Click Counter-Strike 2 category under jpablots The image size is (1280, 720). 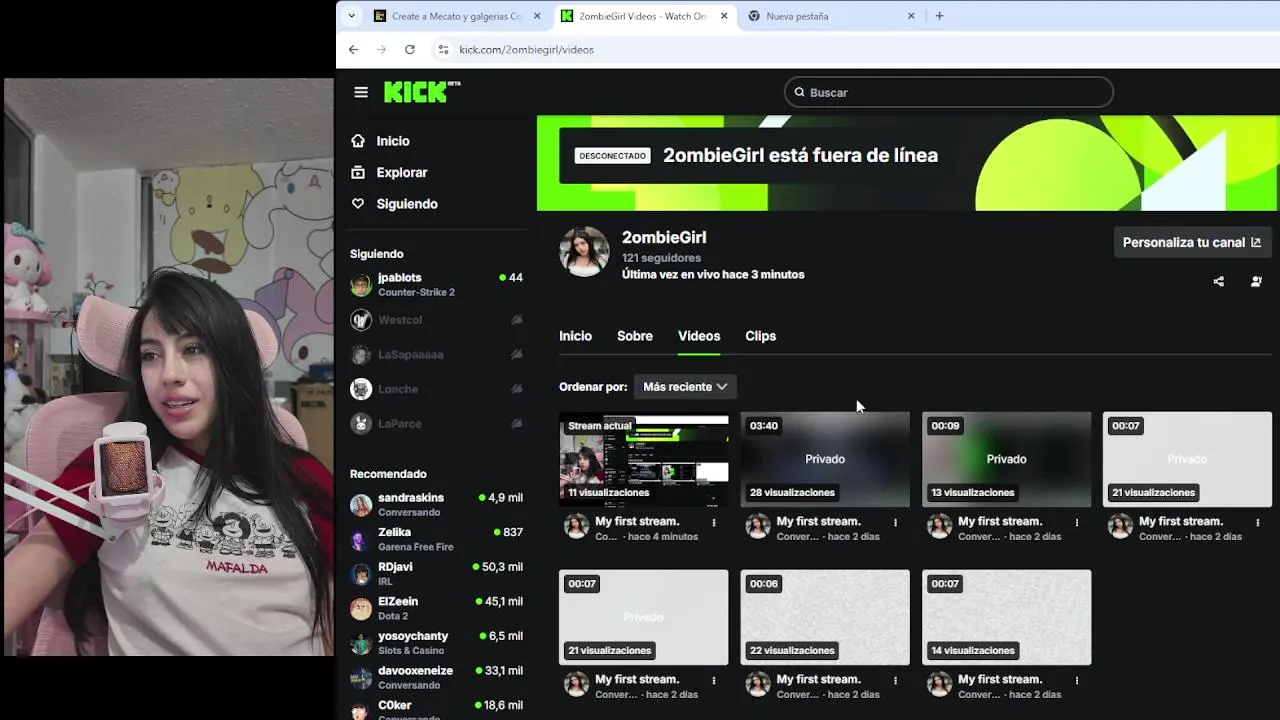pos(416,292)
